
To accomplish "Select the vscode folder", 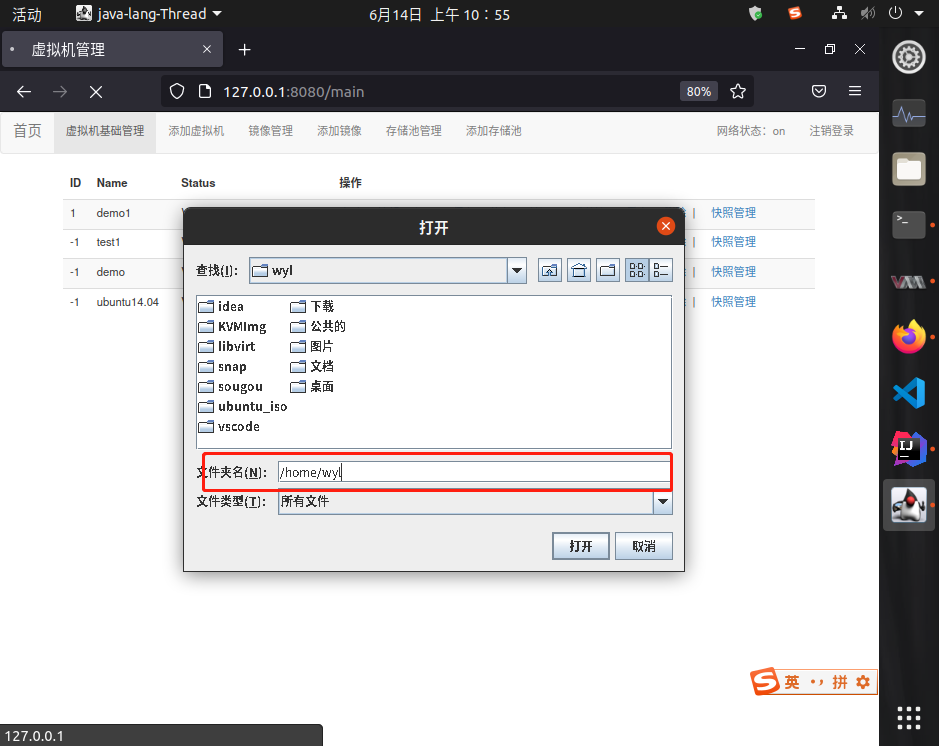I will pyautogui.click(x=229, y=427).
